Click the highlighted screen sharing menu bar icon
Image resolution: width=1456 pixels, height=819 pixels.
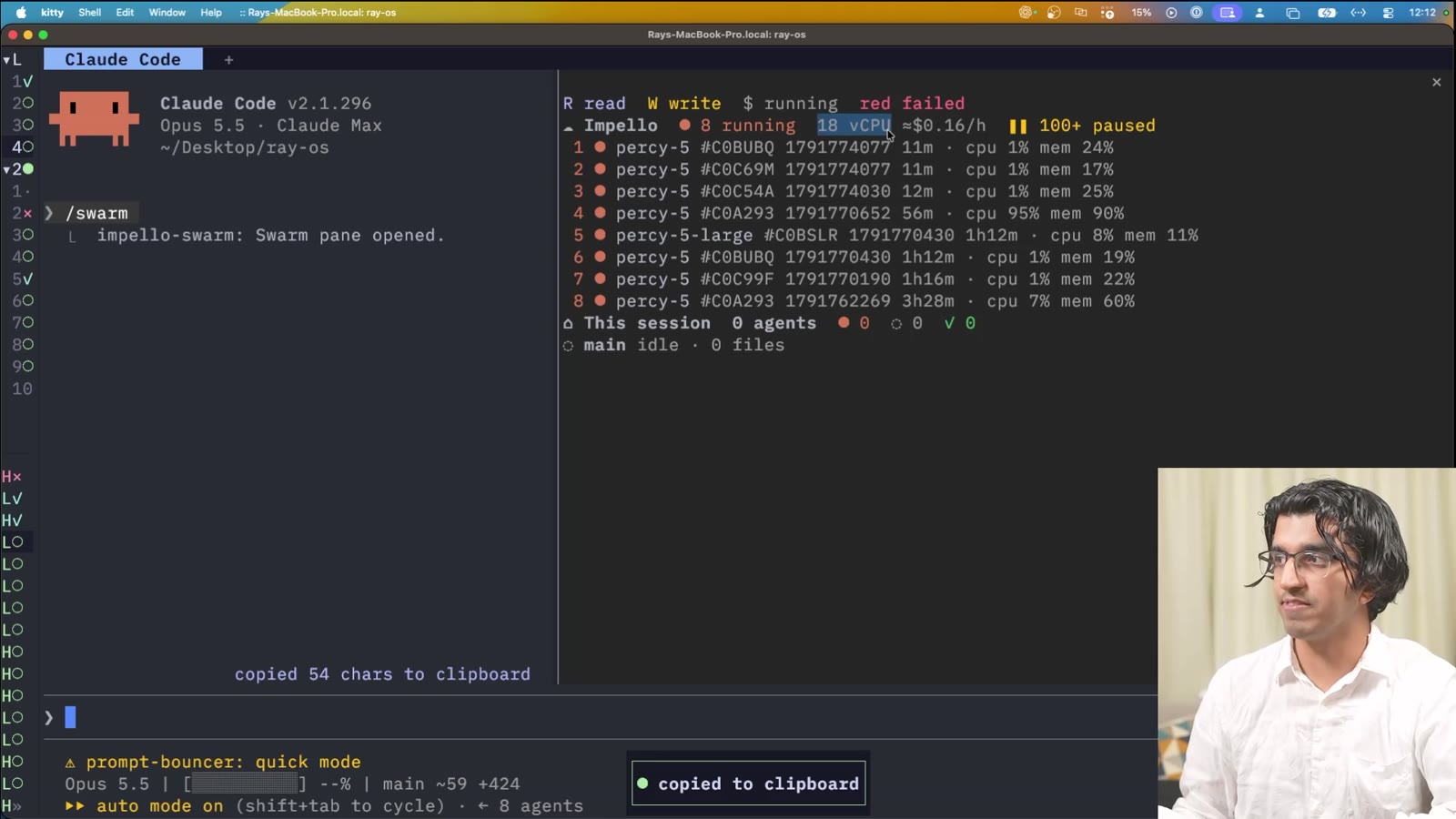click(1227, 13)
